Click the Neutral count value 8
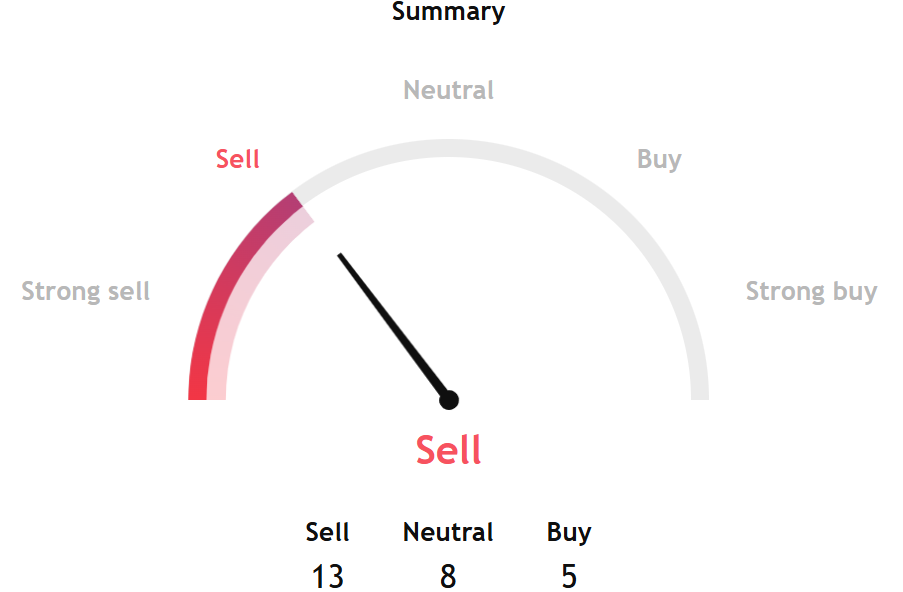The height and width of the screenshot is (592, 903). tap(448, 576)
